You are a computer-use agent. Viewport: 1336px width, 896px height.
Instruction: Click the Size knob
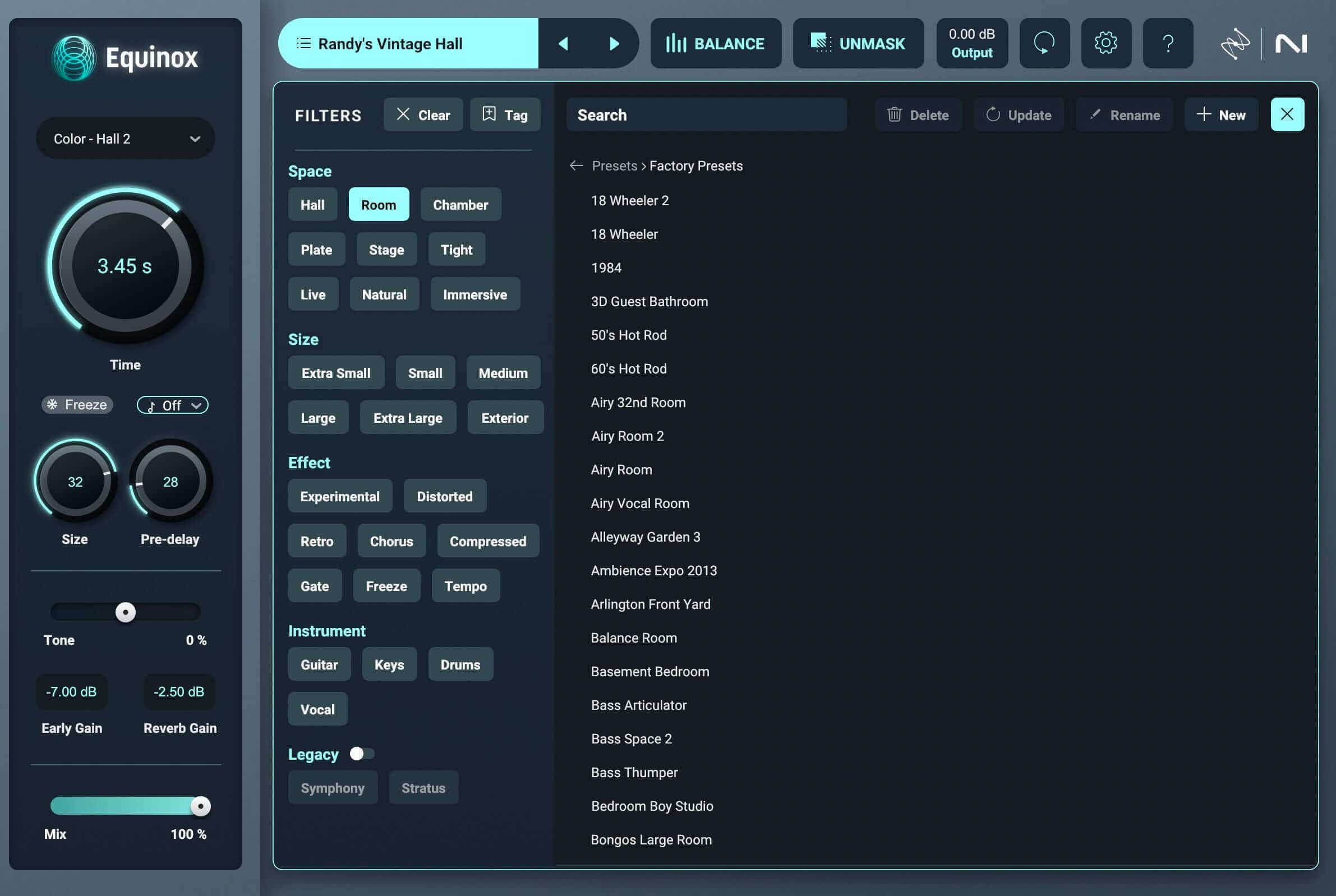[75, 481]
